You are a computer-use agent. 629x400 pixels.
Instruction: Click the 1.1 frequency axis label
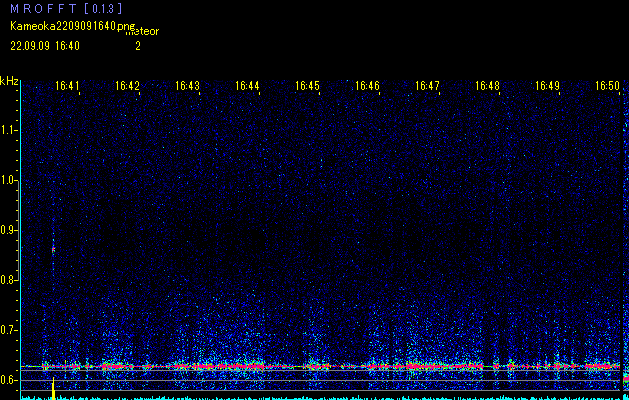tap(8, 130)
